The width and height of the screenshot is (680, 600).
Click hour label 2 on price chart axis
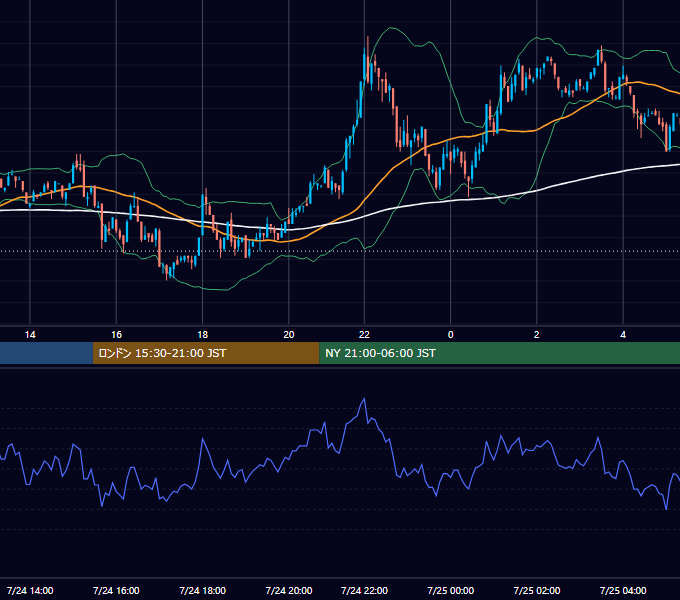pyautogui.click(x=536, y=335)
